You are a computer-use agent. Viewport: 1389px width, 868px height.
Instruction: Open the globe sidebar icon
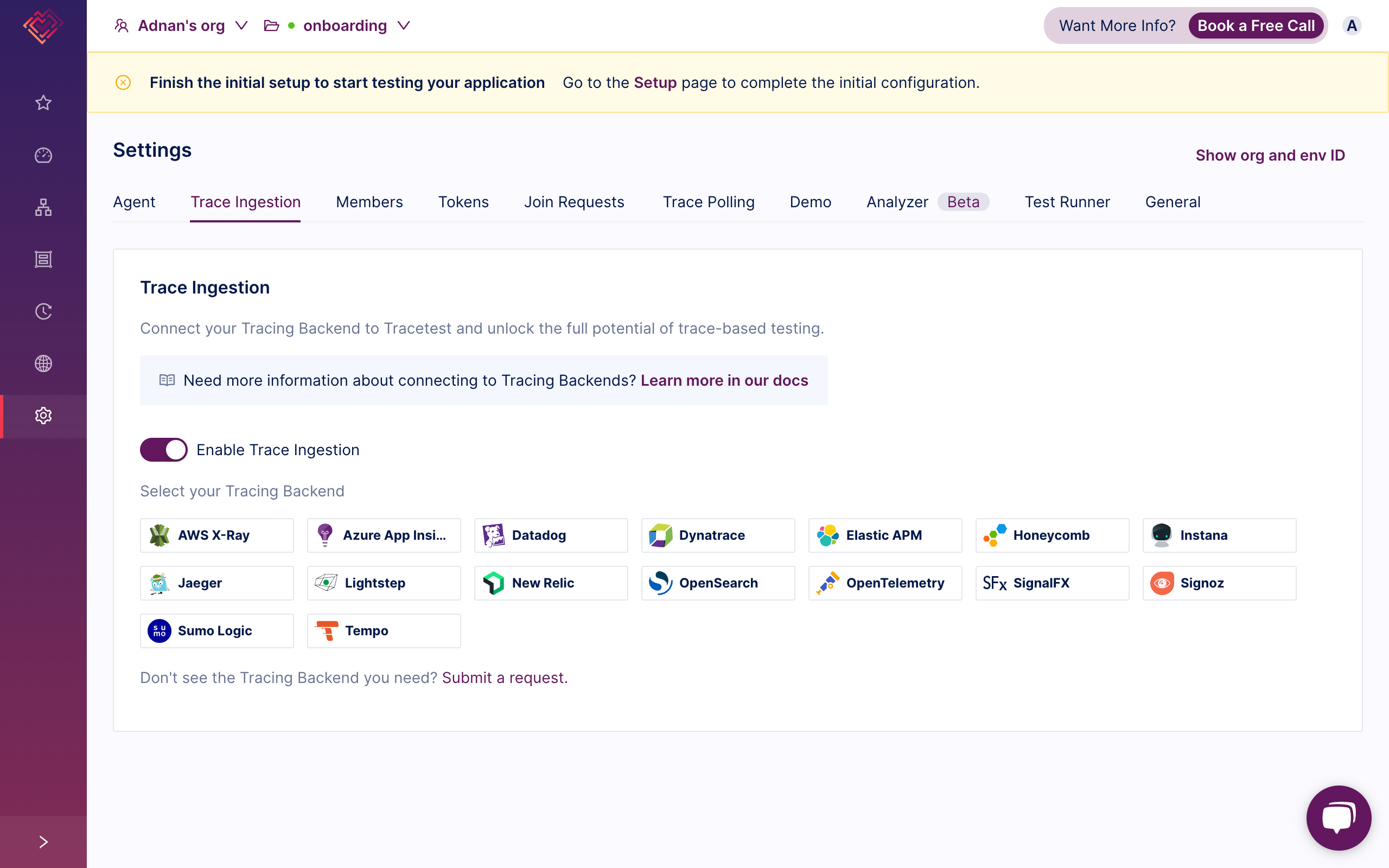point(43,363)
